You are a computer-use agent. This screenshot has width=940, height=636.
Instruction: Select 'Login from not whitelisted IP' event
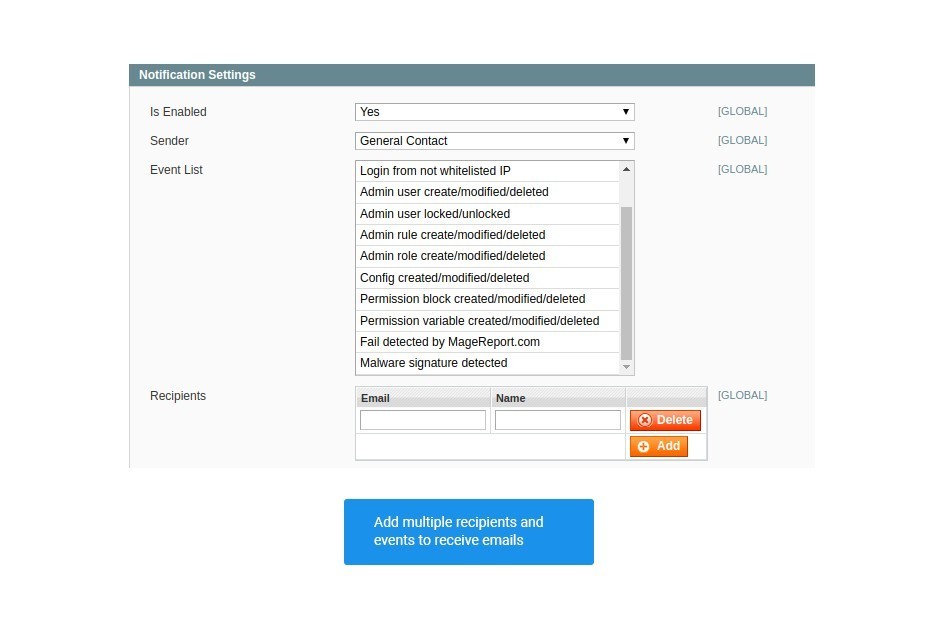(x=487, y=171)
